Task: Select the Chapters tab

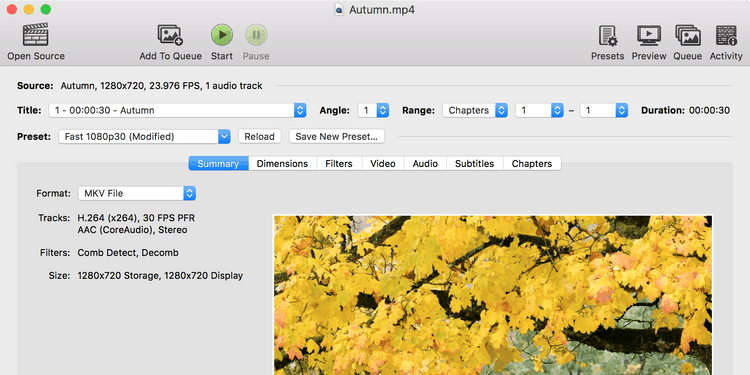Action: 532,164
